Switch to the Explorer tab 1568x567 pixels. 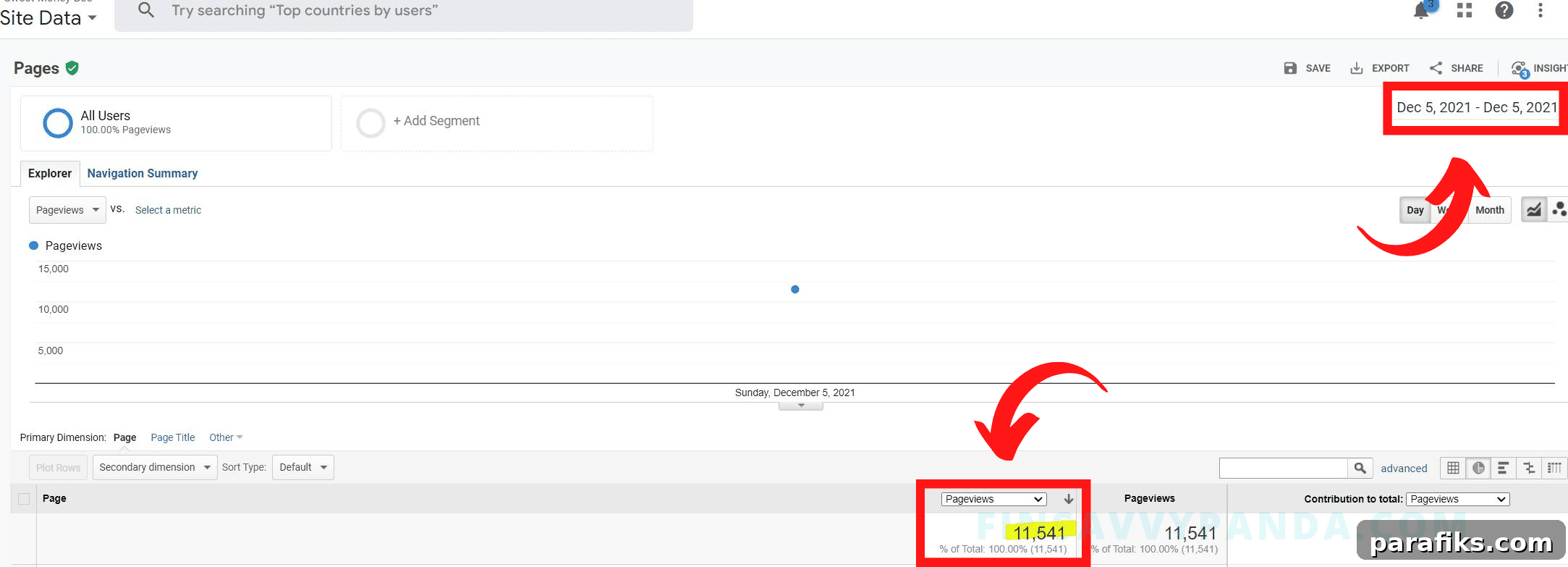(50, 173)
